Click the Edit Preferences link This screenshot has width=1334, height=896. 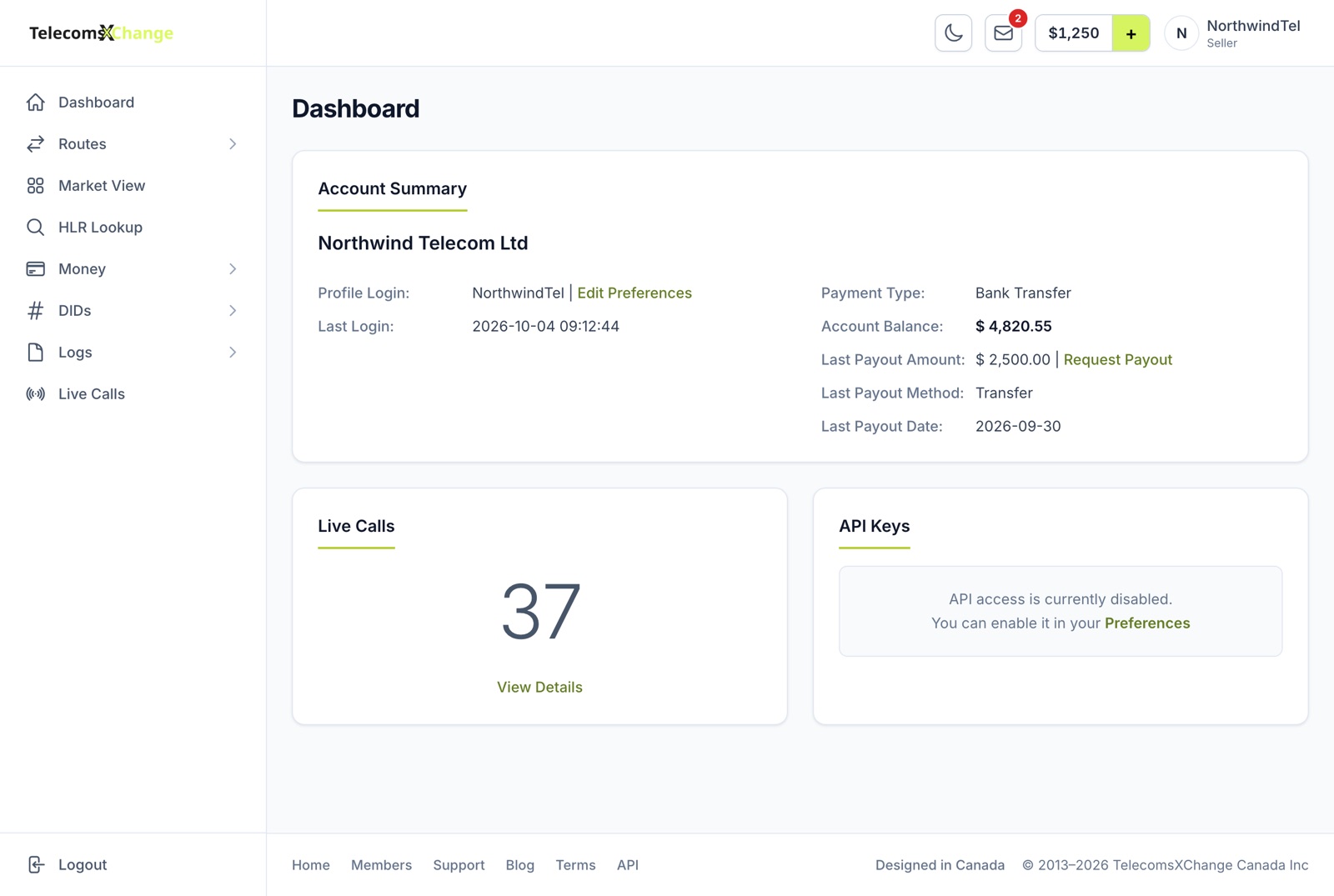[634, 293]
